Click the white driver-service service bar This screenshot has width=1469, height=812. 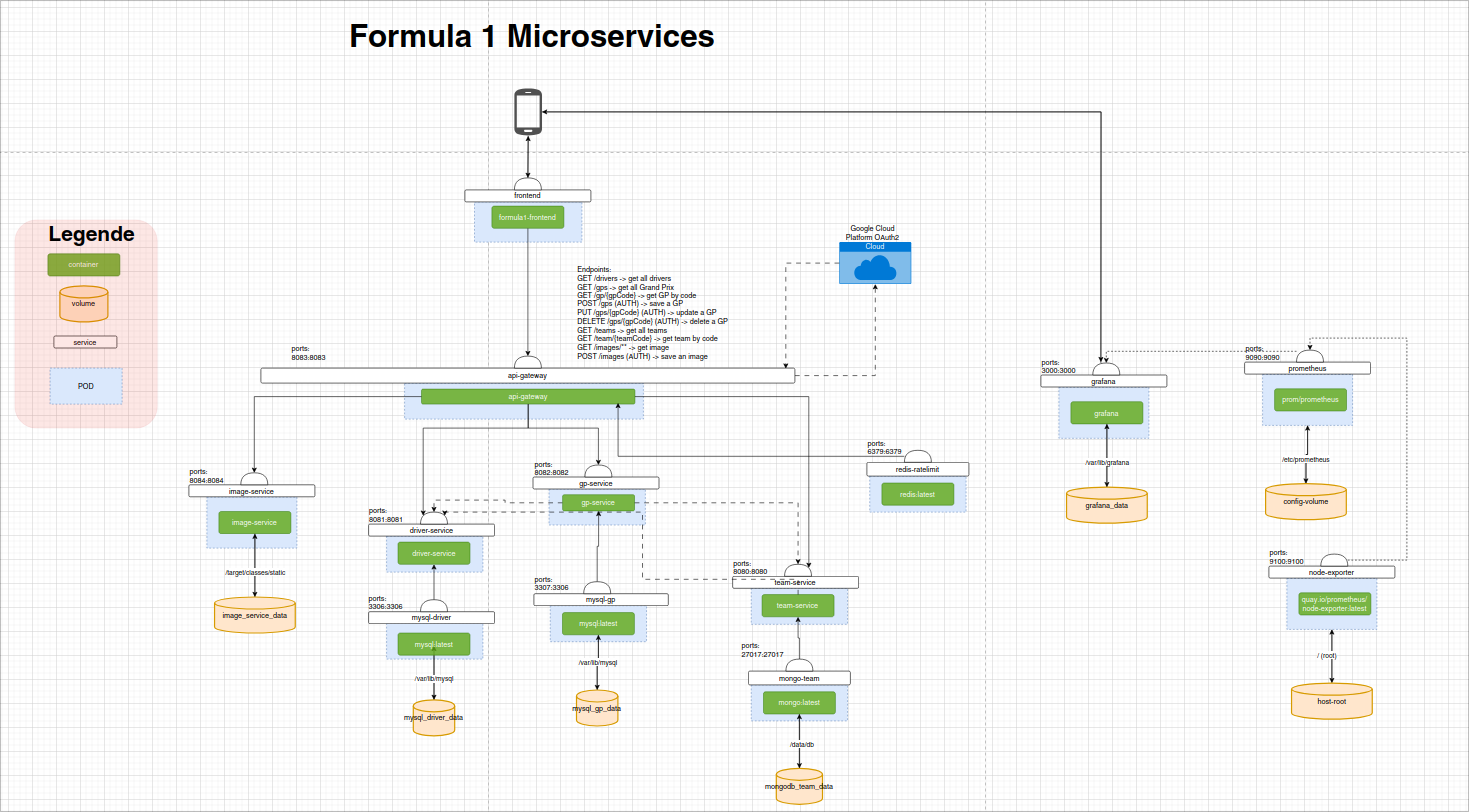click(432, 530)
